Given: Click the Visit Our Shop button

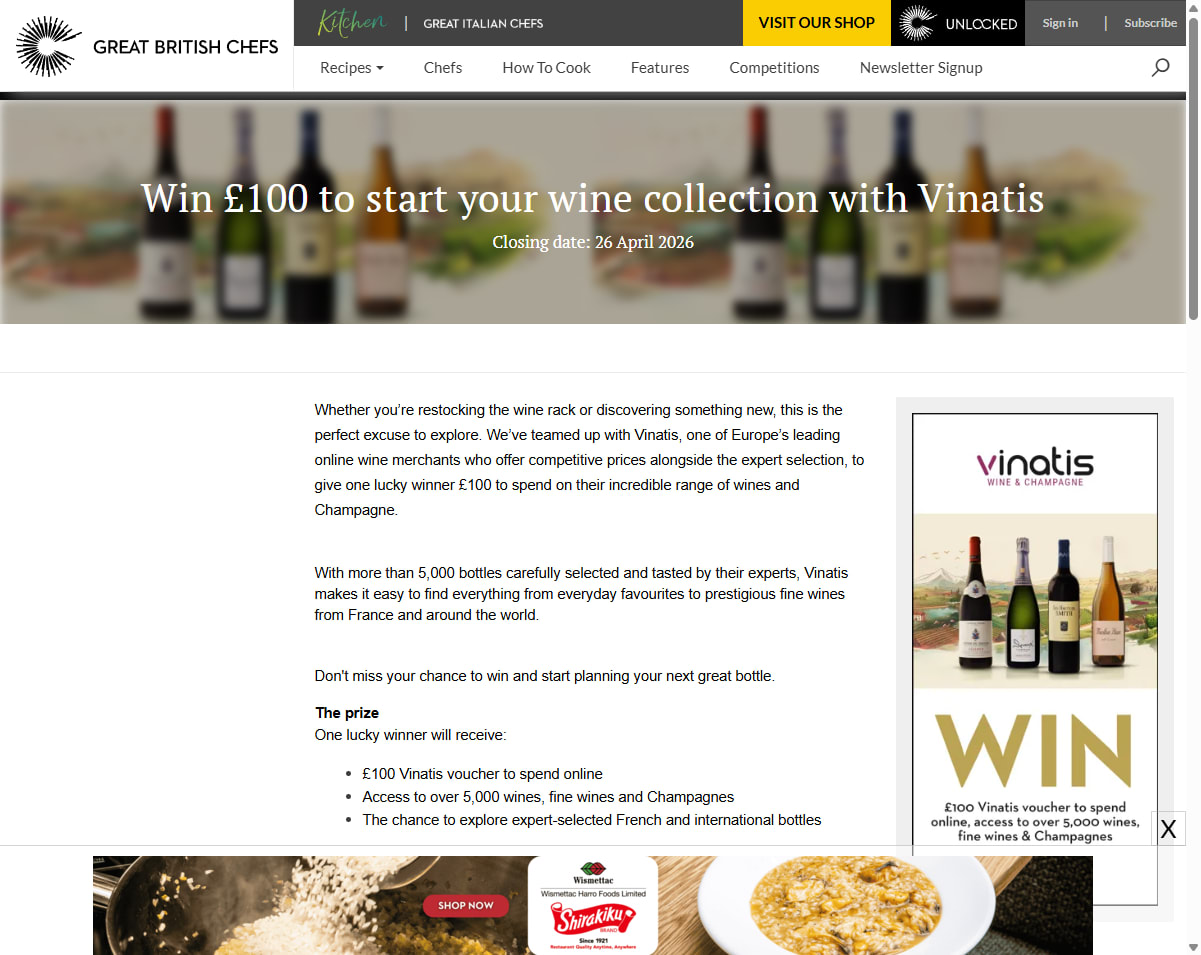Looking at the screenshot, I should [817, 23].
